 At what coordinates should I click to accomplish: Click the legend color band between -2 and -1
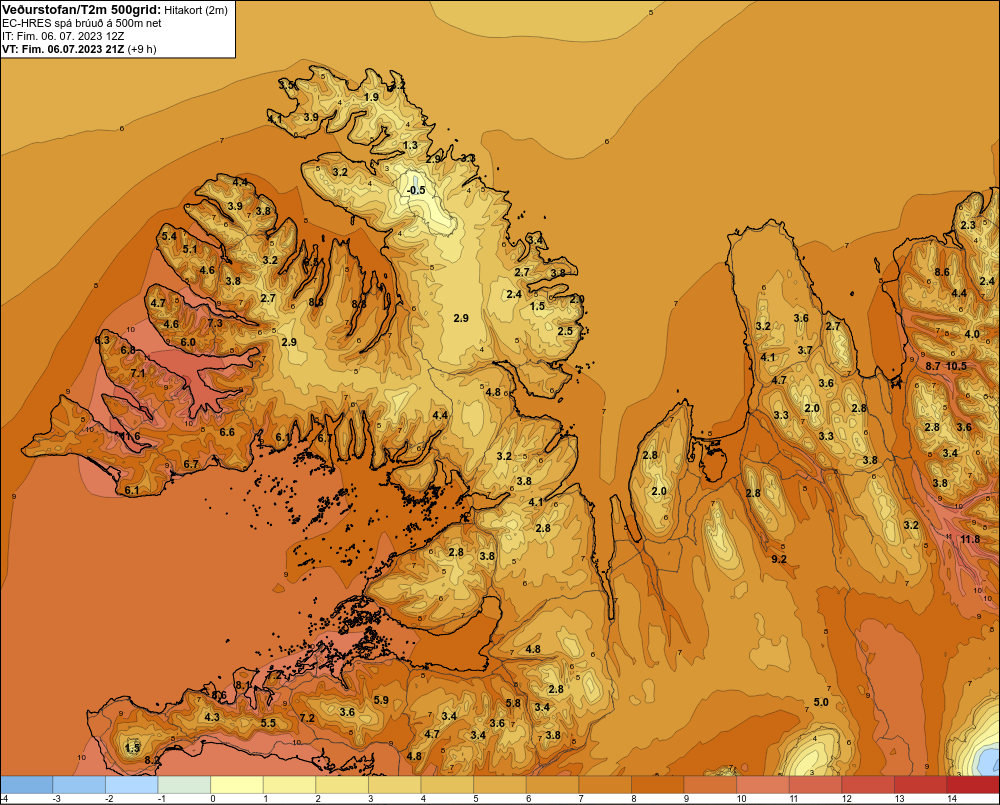coord(131,785)
